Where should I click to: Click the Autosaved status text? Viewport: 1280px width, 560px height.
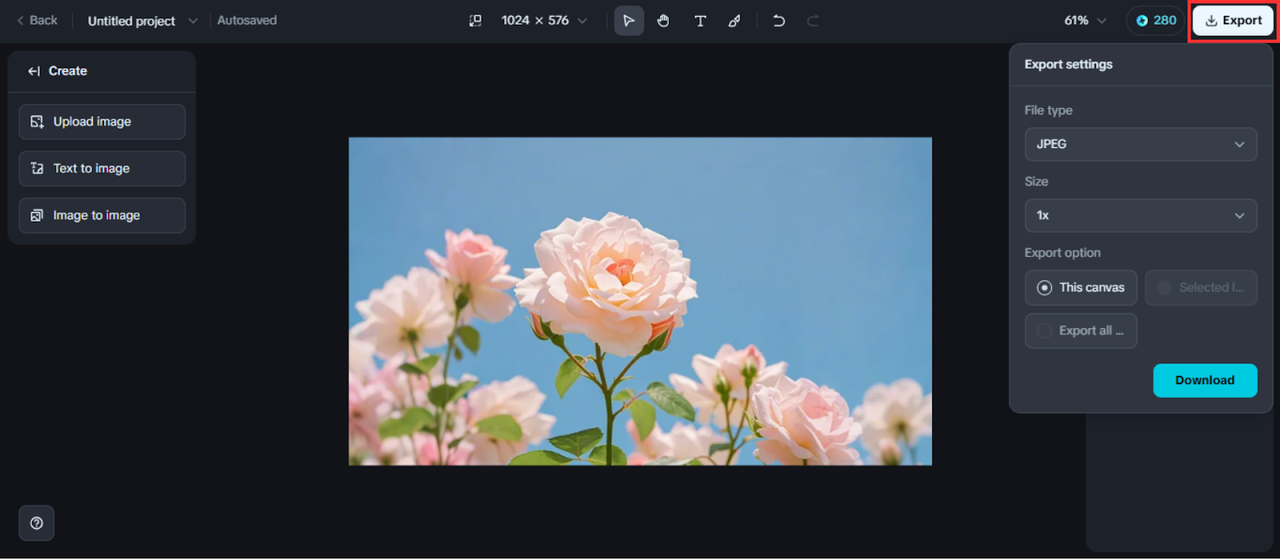pos(247,20)
